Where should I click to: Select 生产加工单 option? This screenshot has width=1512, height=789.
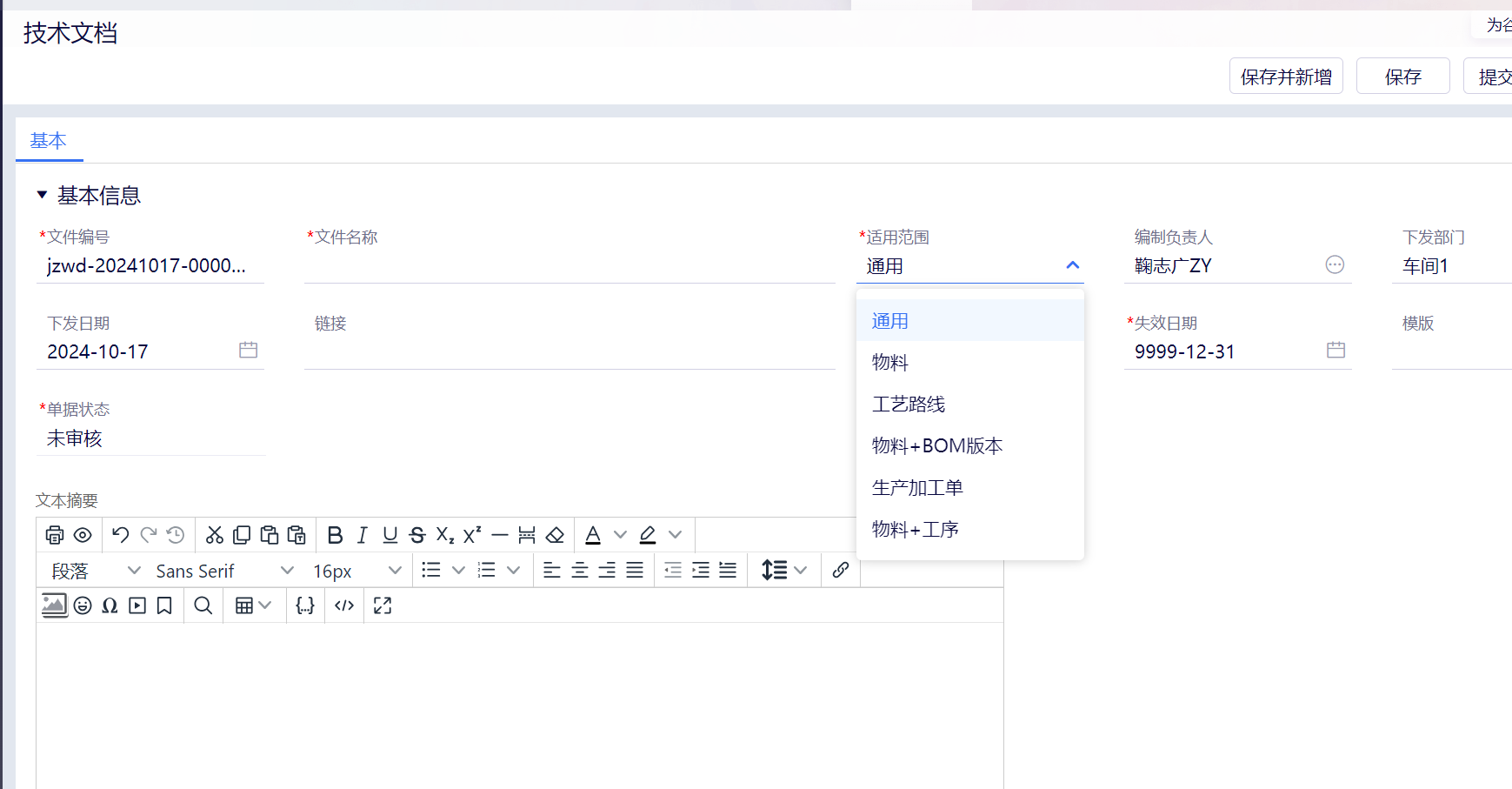[970, 487]
